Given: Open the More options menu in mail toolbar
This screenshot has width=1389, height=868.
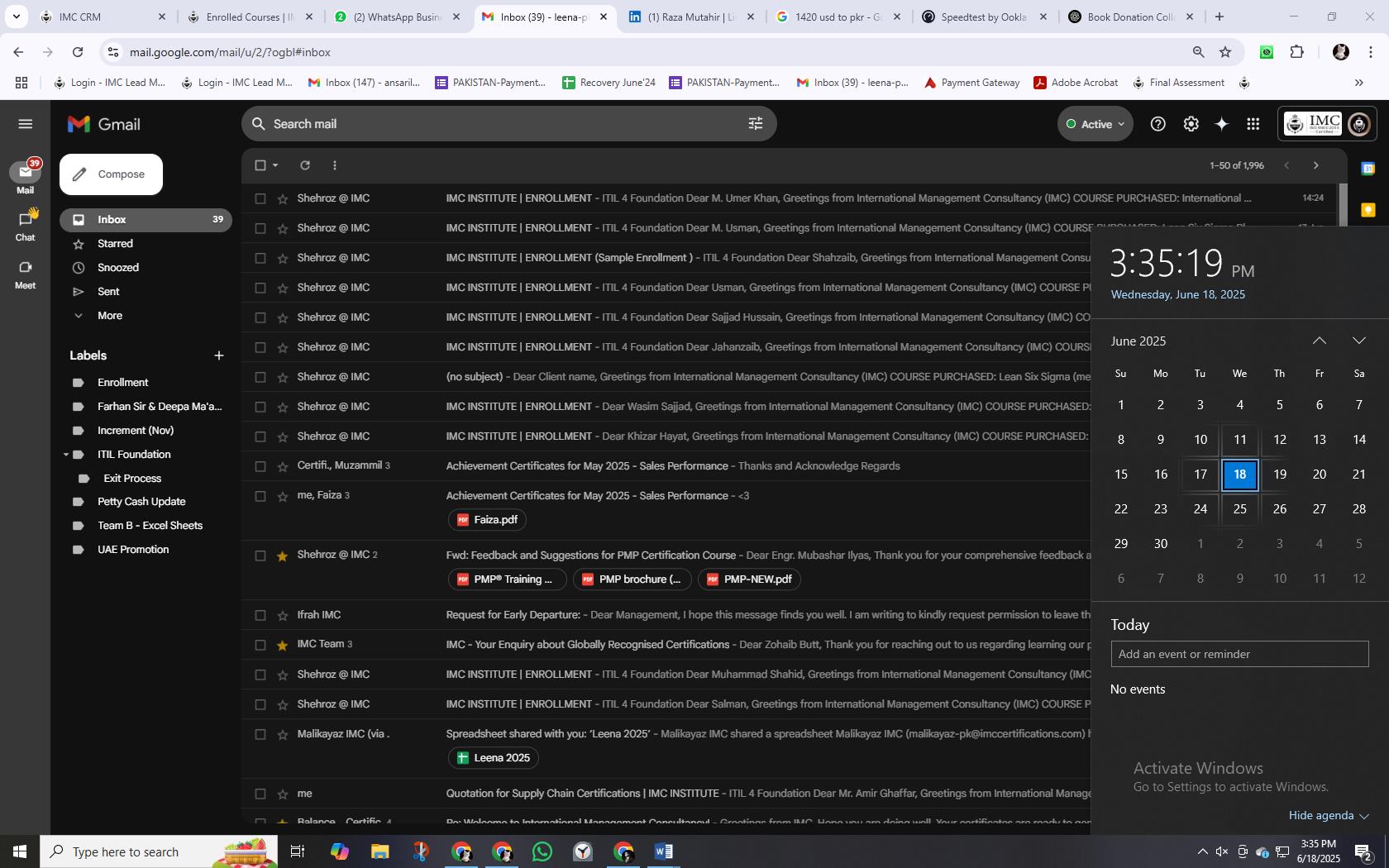Looking at the screenshot, I should [x=334, y=165].
